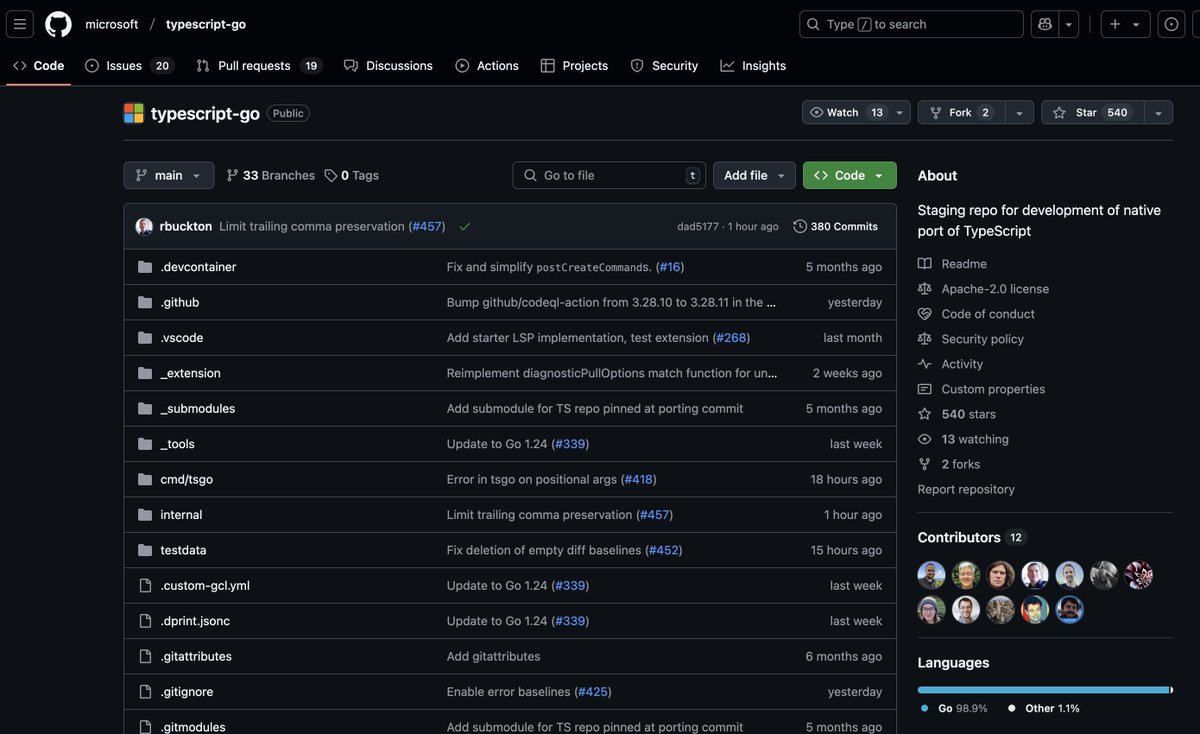This screenshot has height=734, width=1200.
Task: Open Copilot options dropdown arrow
Action: [x=1069, y=24]
